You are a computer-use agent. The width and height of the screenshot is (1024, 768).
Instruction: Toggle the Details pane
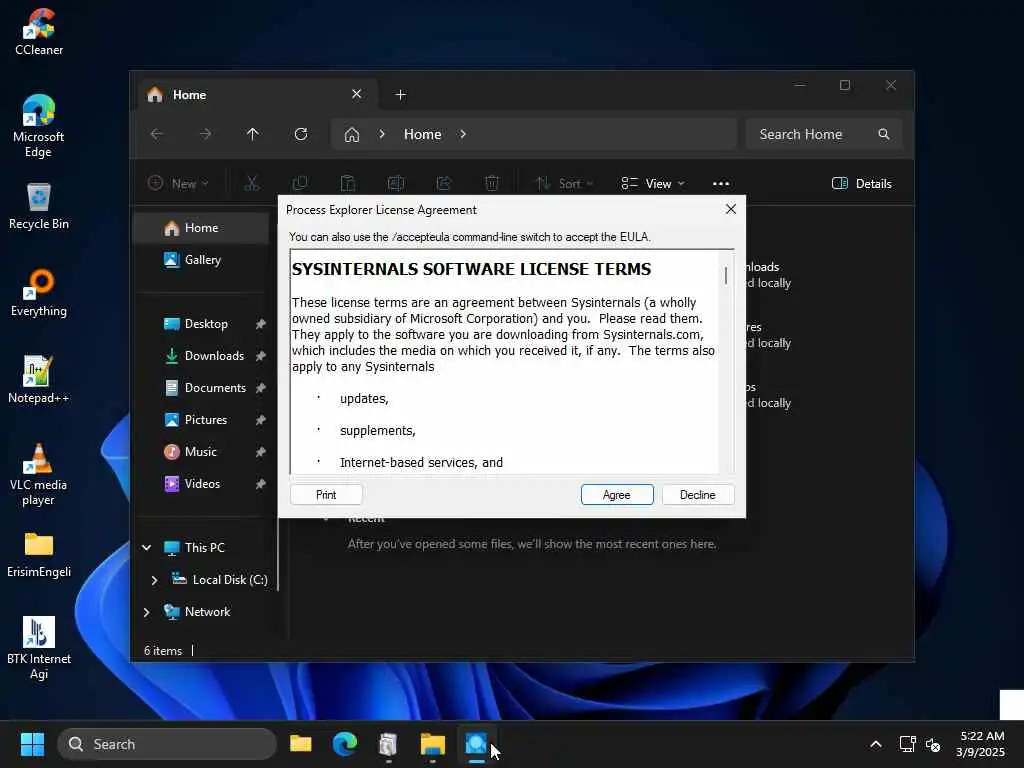click(x=861, y=184)
